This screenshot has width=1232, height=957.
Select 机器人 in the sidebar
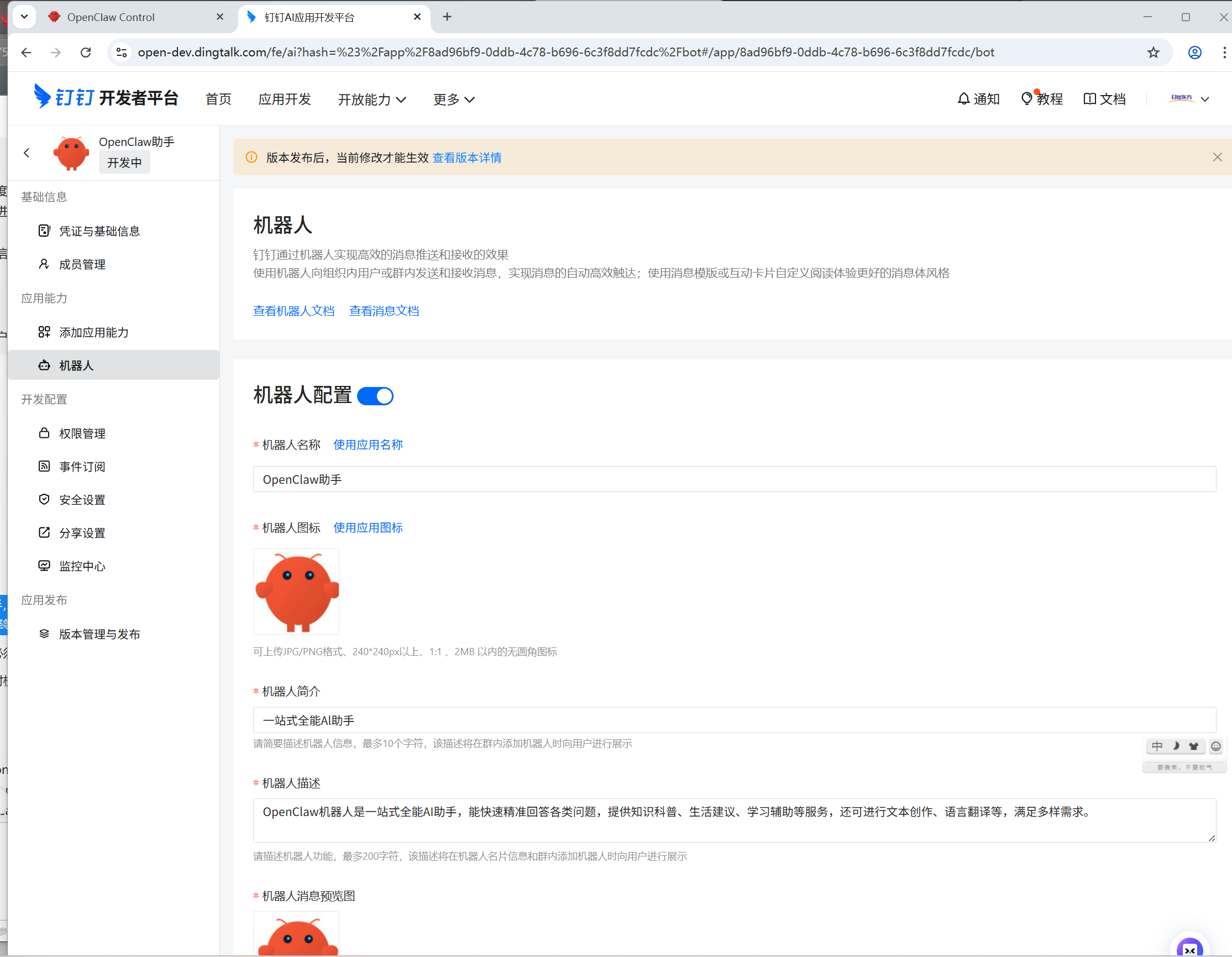click(x=77, y=365)
